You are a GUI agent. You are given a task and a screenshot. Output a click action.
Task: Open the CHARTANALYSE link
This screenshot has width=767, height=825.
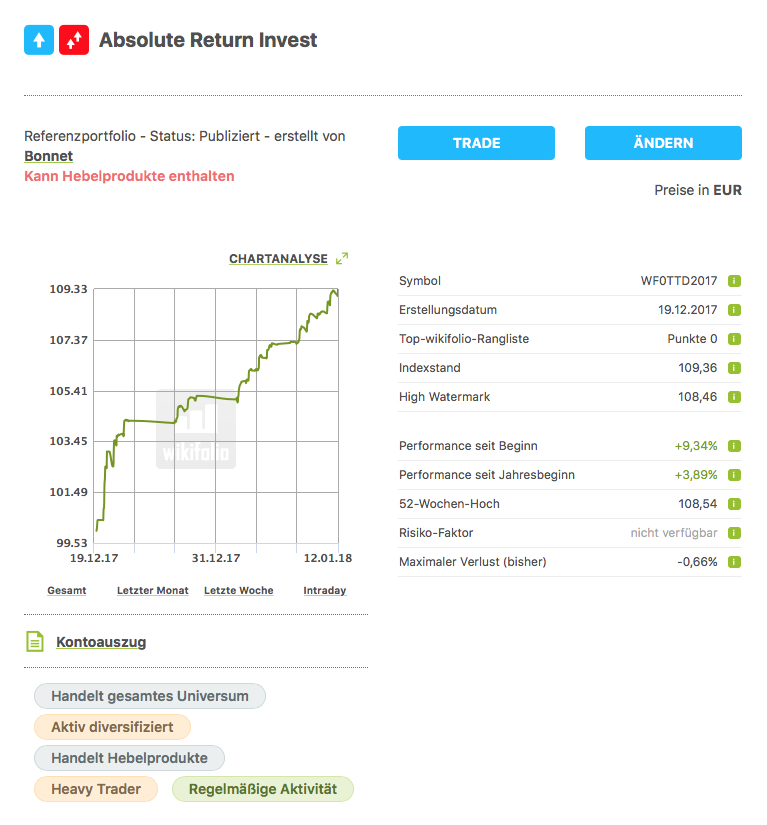[x=278, y=259]
